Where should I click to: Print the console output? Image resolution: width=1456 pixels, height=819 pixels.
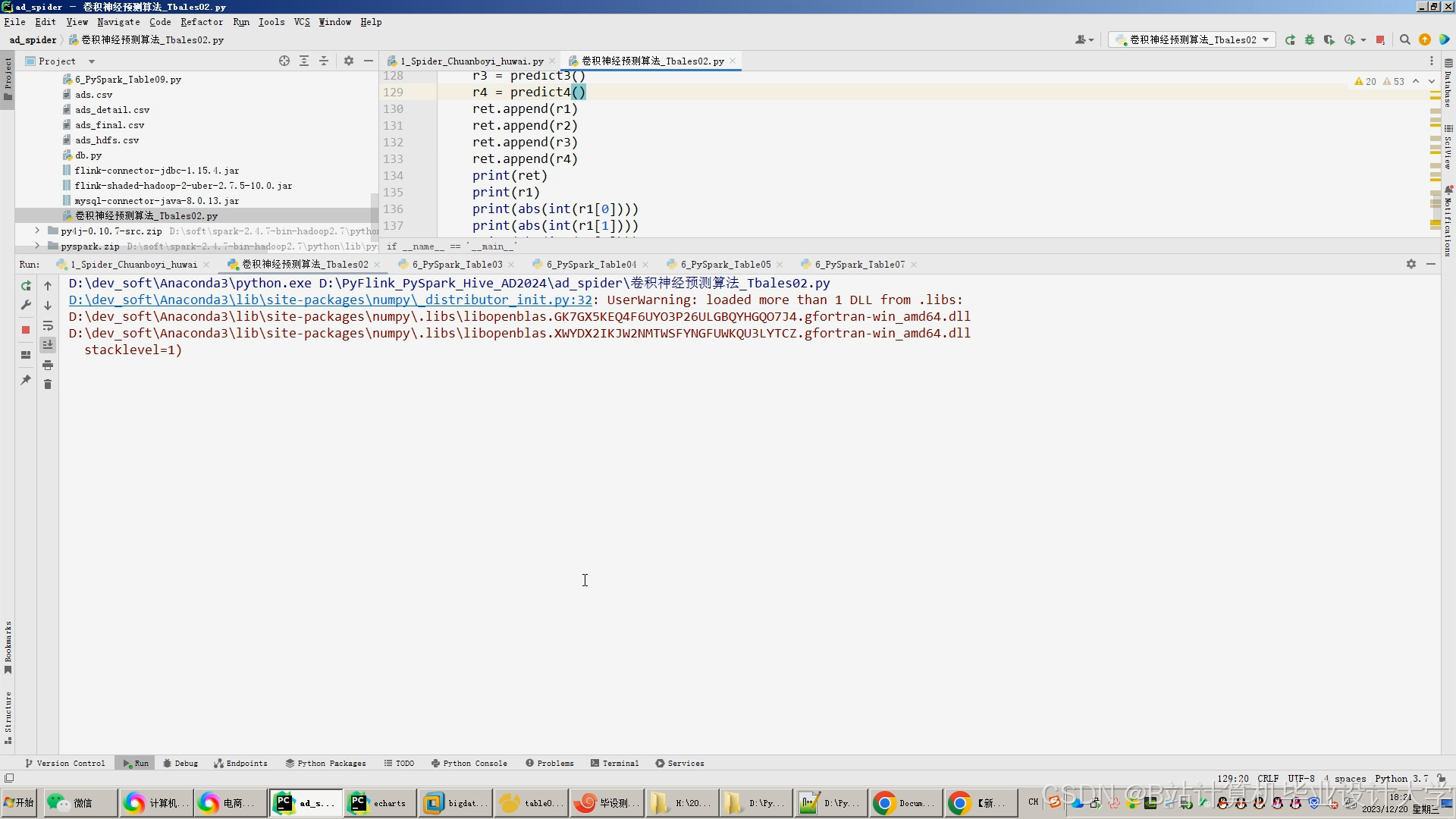48,366
